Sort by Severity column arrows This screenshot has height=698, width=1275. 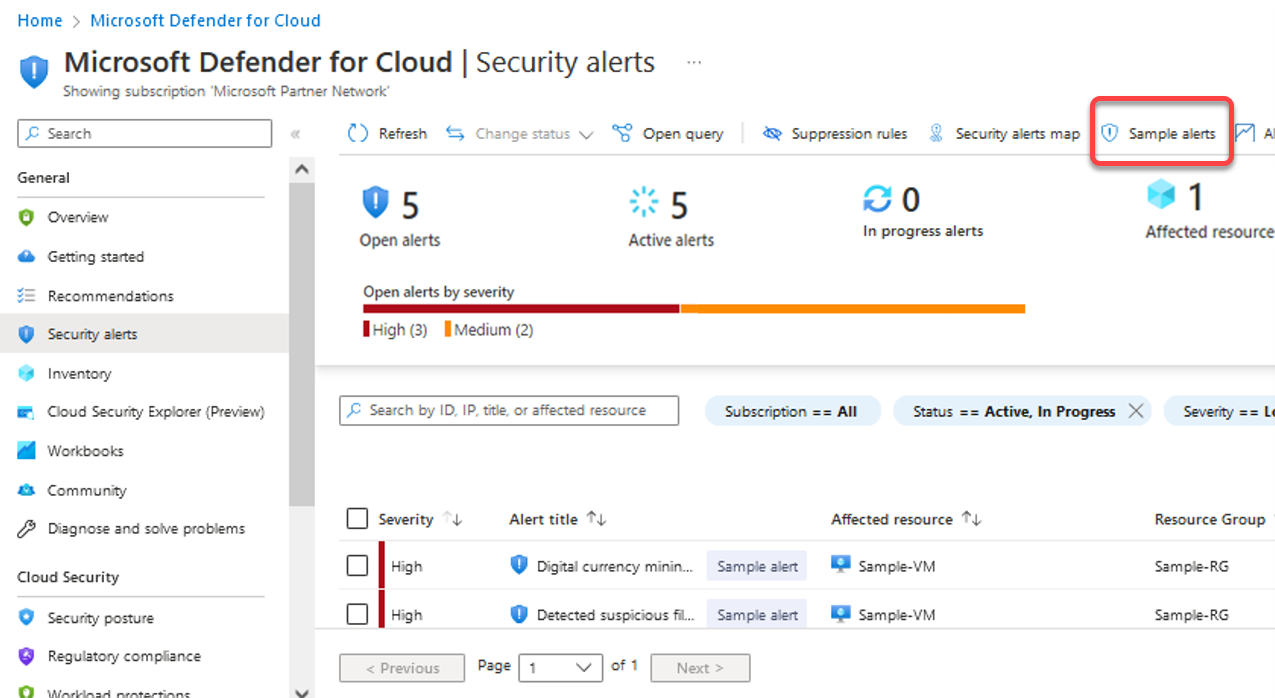tap(453, 519)
